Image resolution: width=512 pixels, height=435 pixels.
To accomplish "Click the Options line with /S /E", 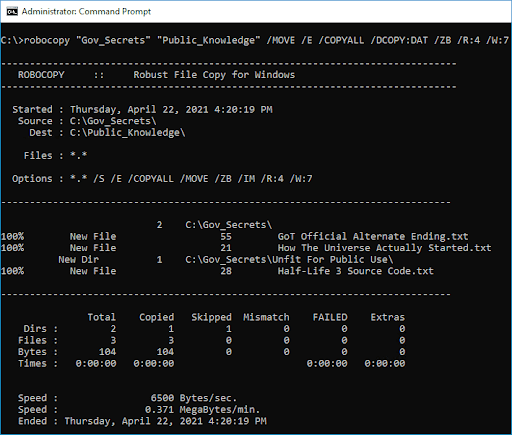I will click(x=162, y=179).
